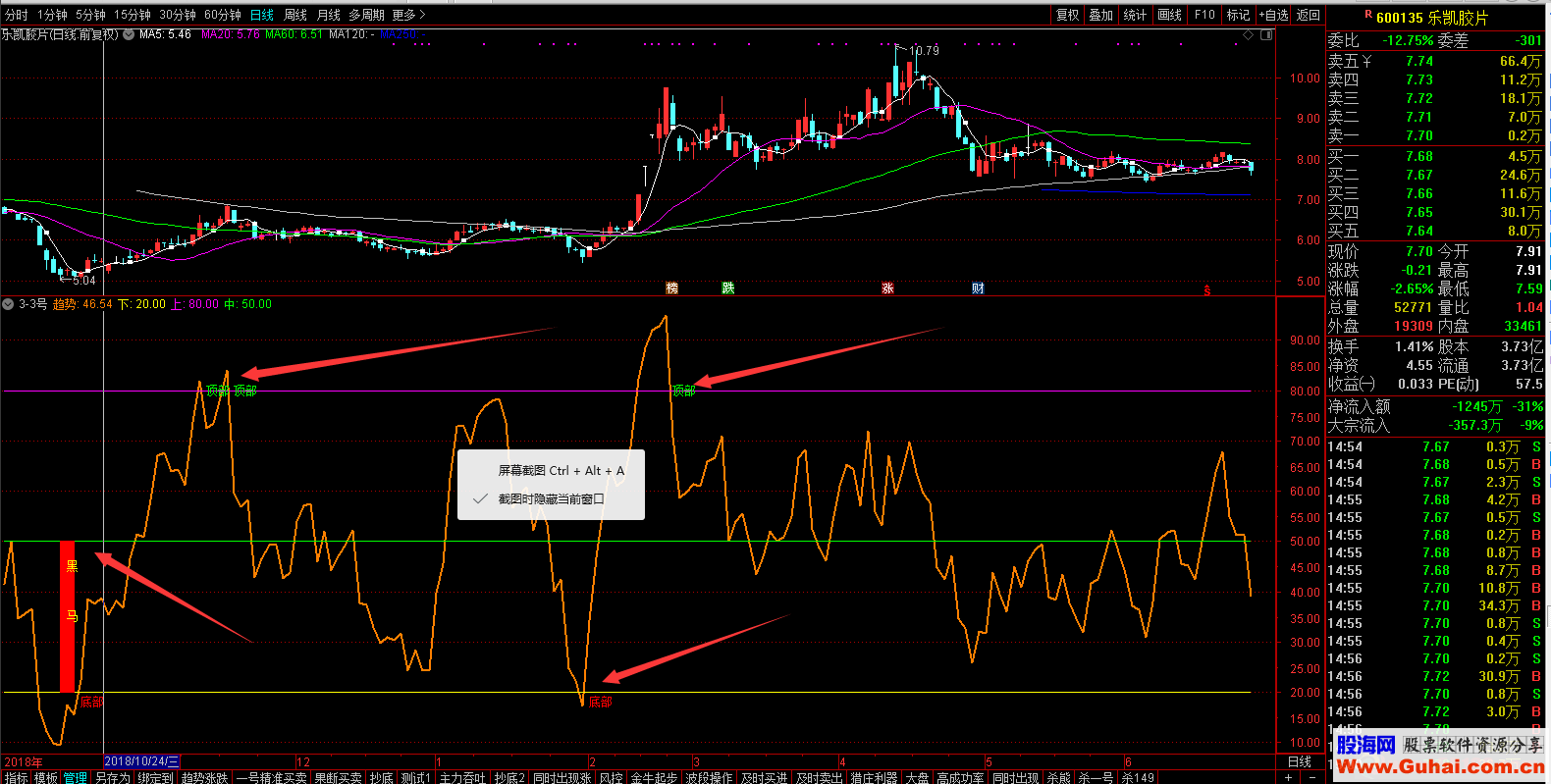Switch to 日线 daily chart
The width and height of the screenshot is (1551, 784).
(x=262, y=15)
